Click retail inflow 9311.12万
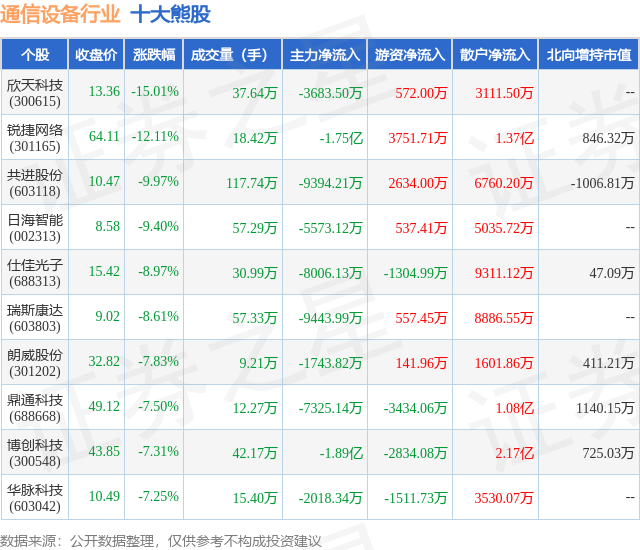Viewport: 640px width, 550px height. point(504,273)
